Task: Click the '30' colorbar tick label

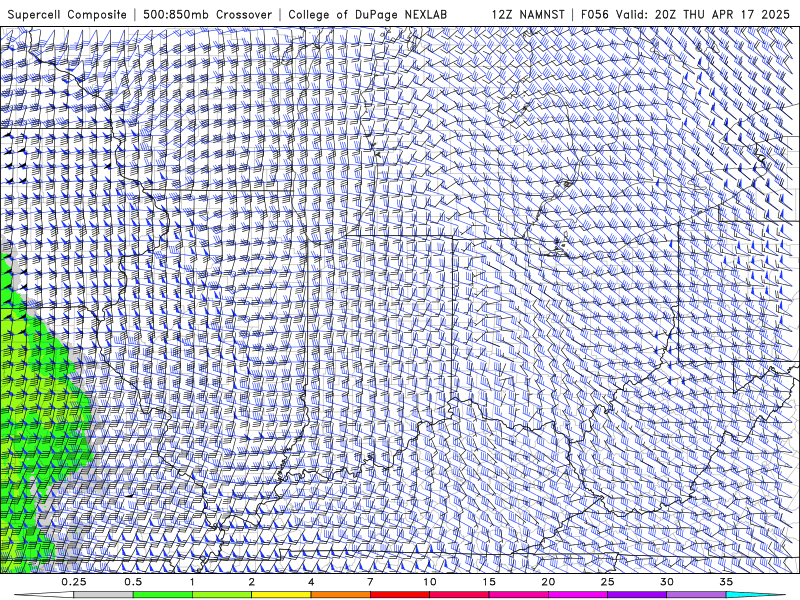Action: tap(666, 582)
